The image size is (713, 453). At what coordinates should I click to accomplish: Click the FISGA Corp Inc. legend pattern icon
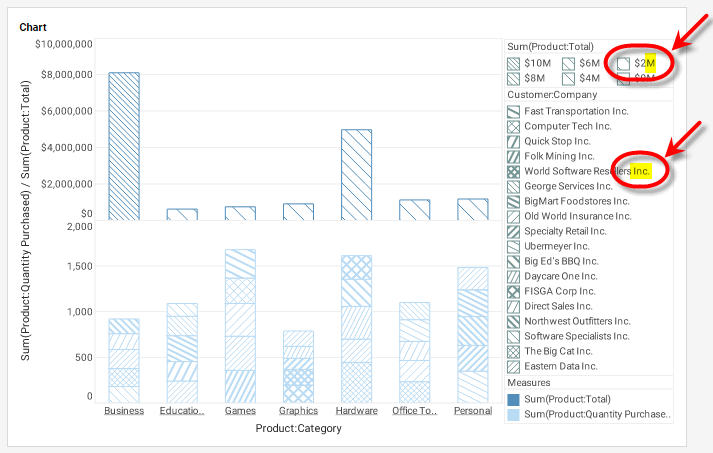[513, 292]
